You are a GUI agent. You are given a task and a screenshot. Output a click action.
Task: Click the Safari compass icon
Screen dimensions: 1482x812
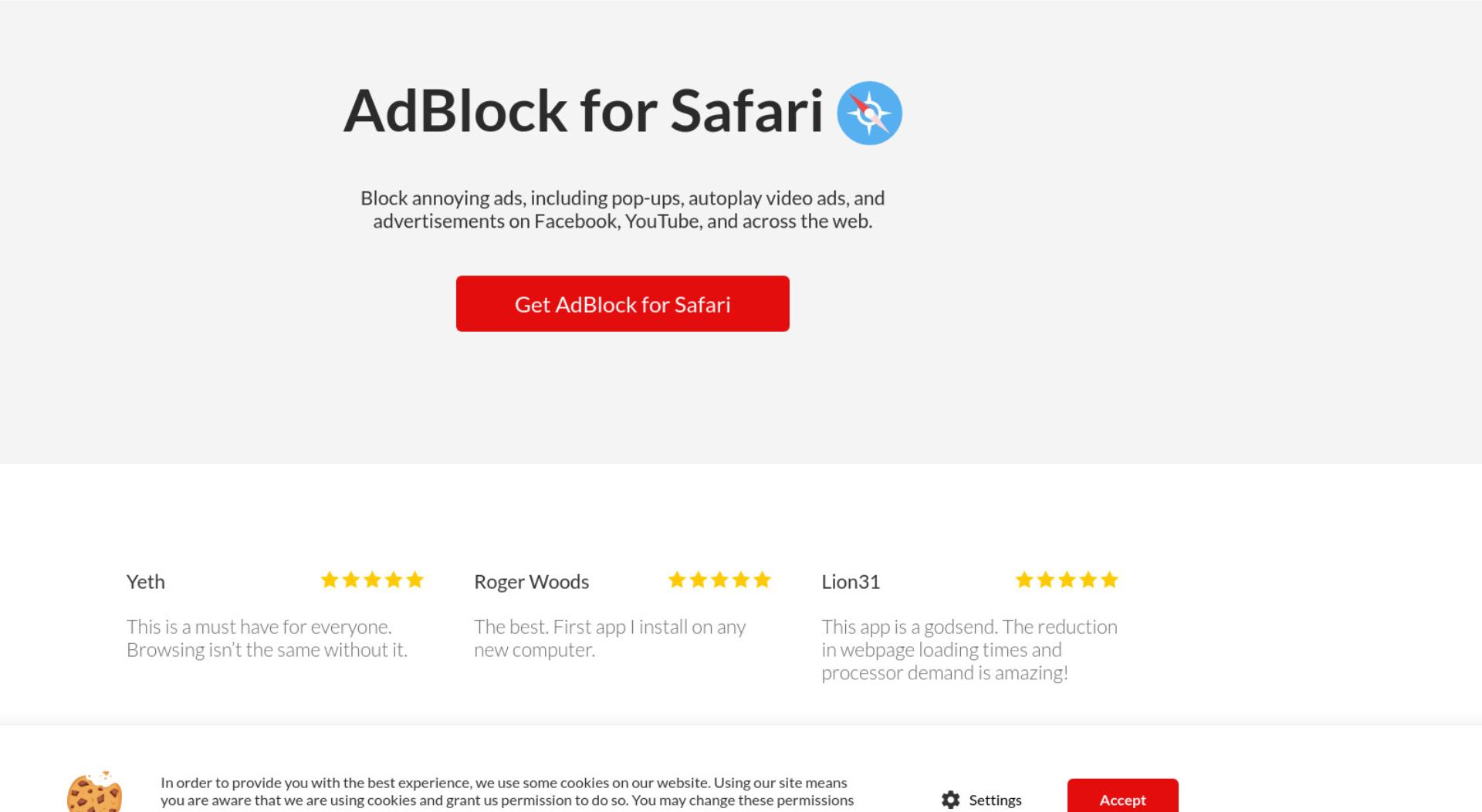869,113
